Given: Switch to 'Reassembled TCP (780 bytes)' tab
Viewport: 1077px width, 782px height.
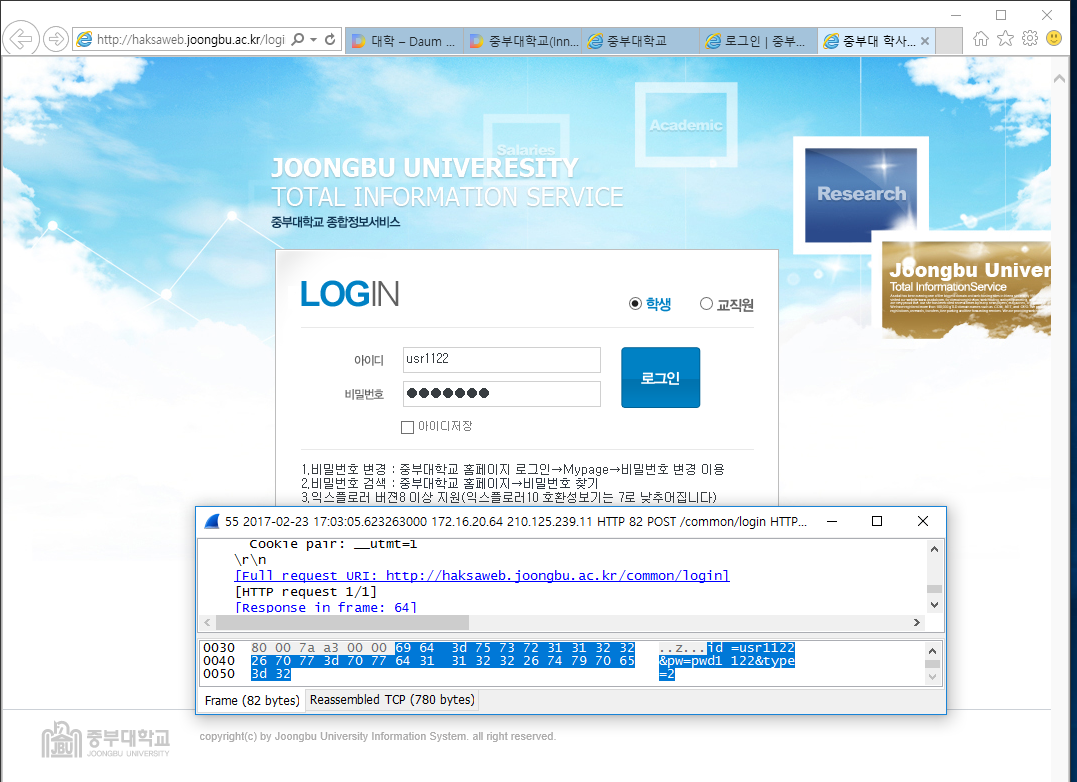Looking at the screenshot, I should tap(392, 700).
